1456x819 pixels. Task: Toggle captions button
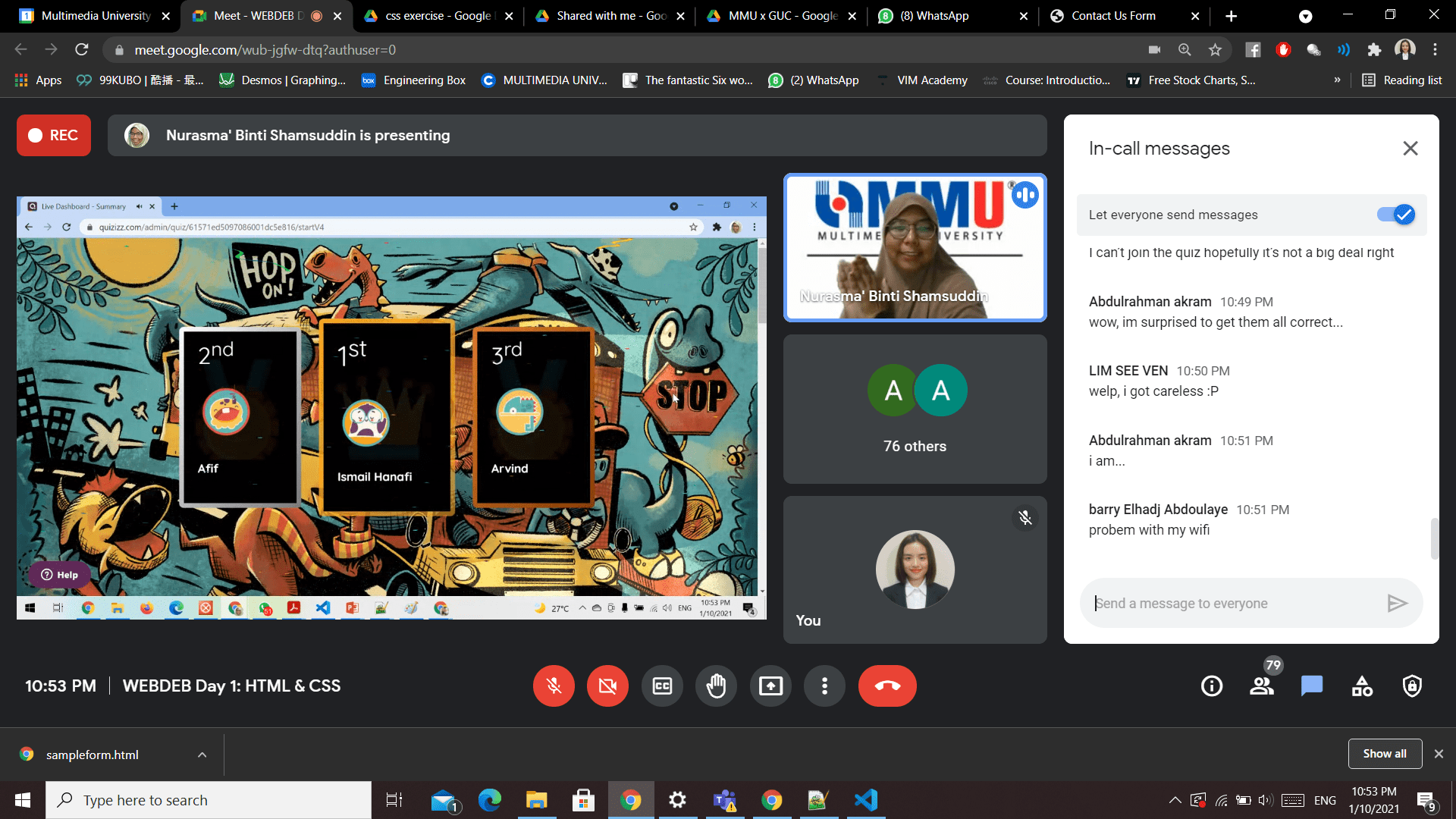click(x=662, y=686)
